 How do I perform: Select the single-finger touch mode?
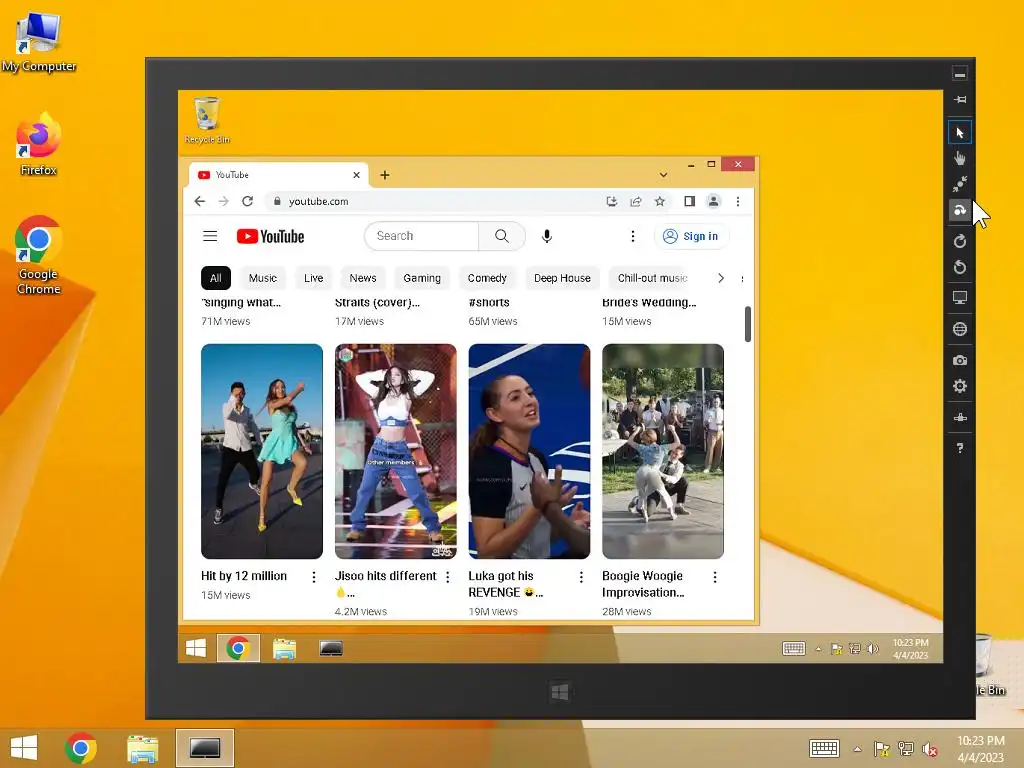click(959, 159)
